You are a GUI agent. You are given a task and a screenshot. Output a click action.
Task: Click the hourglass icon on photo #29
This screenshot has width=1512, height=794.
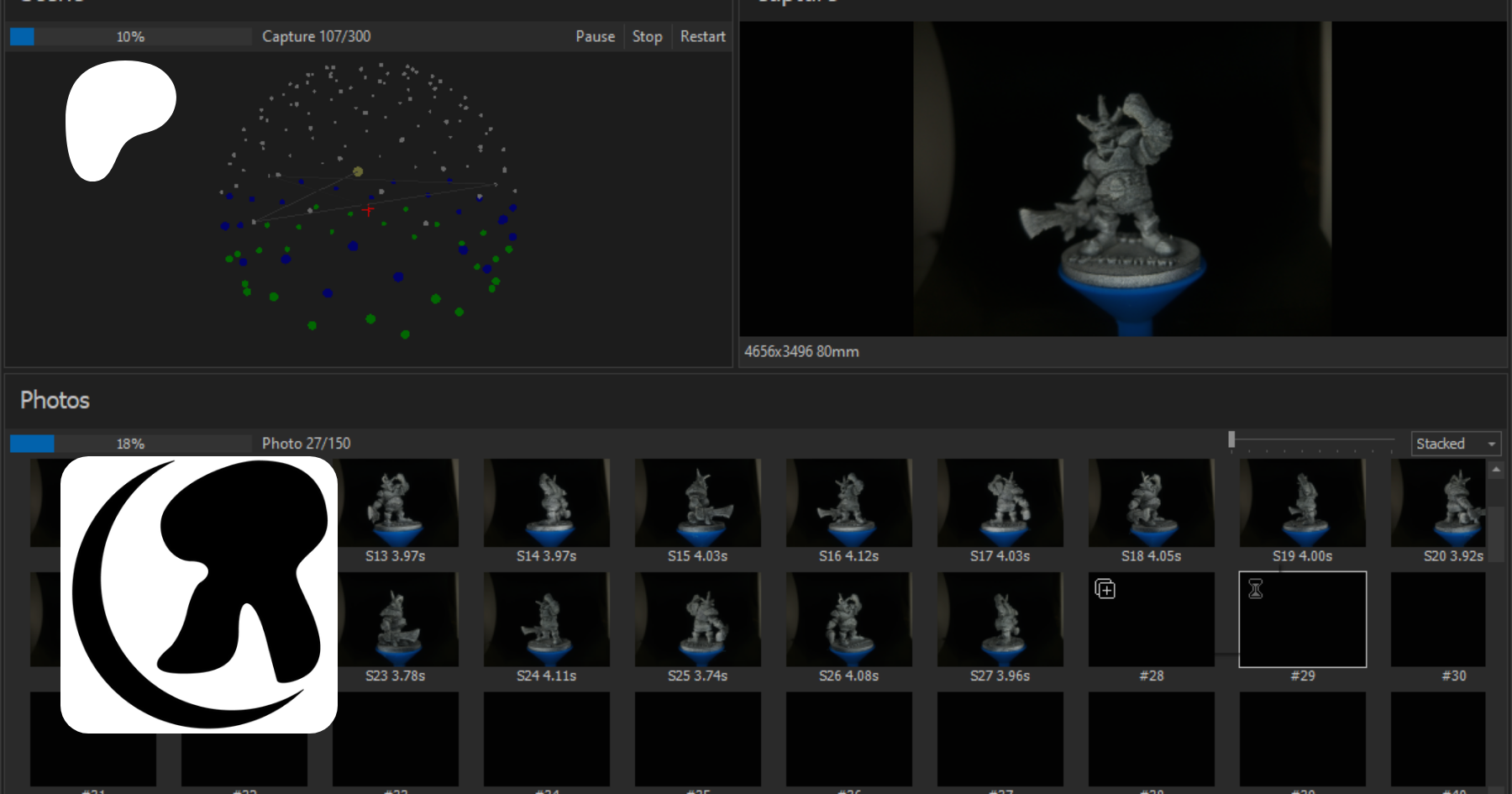click(1256, 589)
